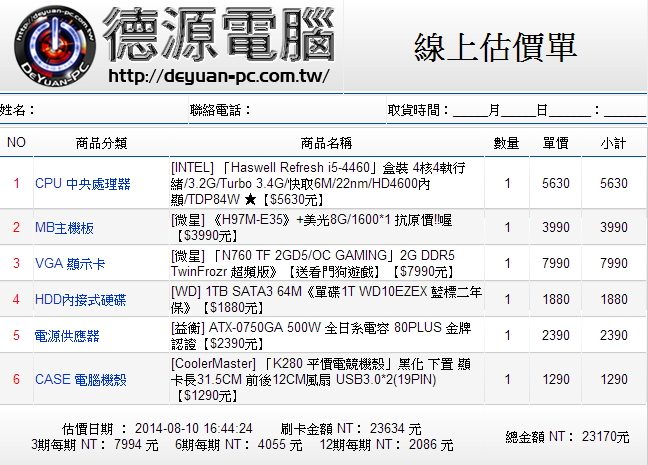
Task: Click row number 5
Action: (17, 335)
